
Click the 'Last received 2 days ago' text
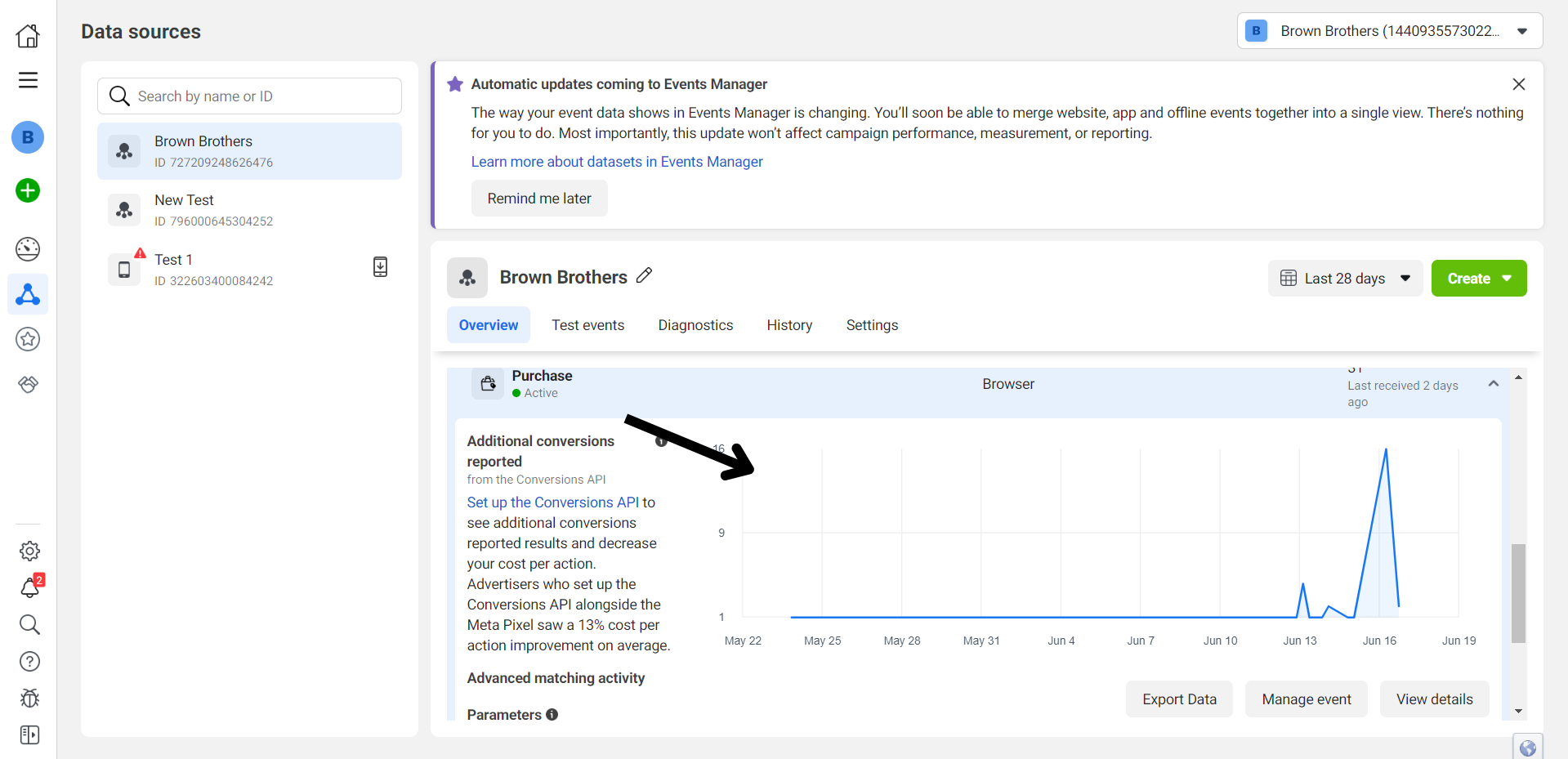pos(1402,394)
